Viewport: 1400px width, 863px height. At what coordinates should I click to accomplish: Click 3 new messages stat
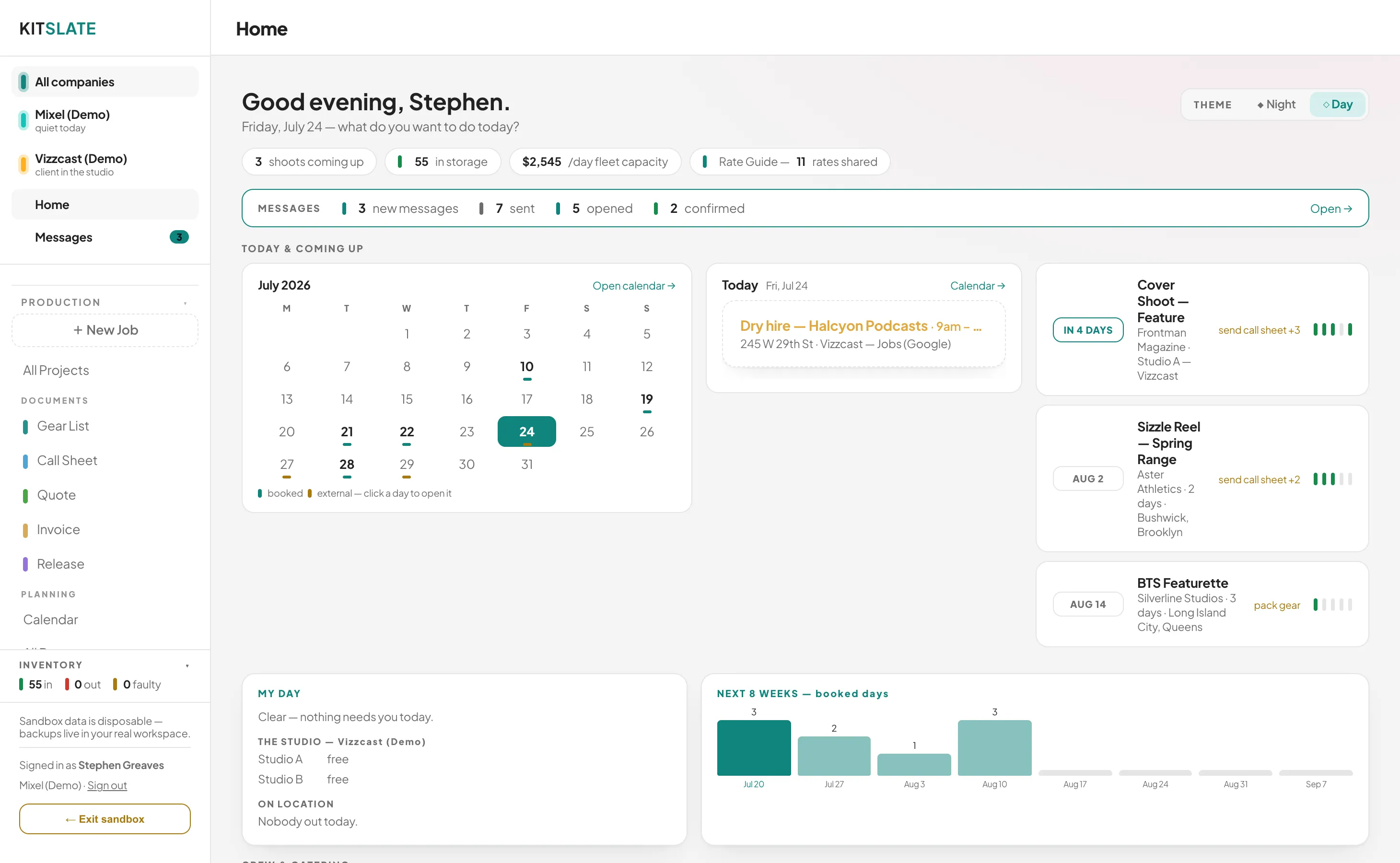coord(401,209)
